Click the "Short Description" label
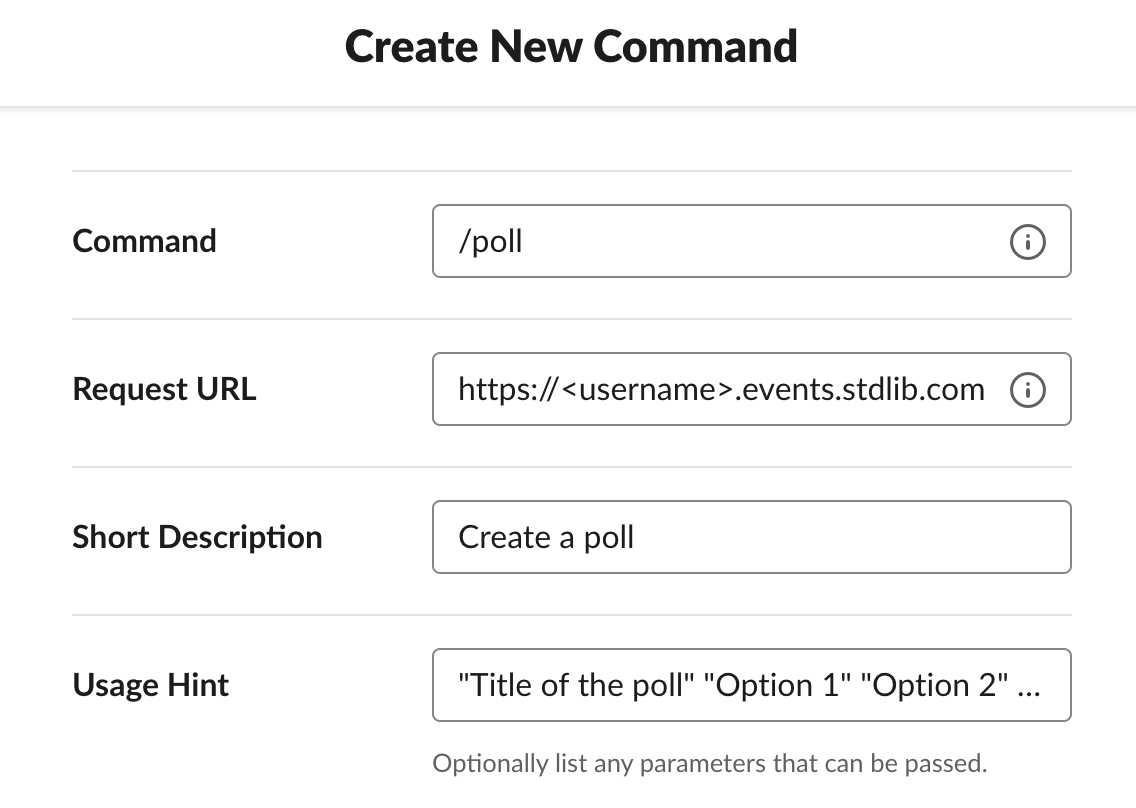This screenshot has width=1136, height=808. pyautogui.click(x=197, y=537)
